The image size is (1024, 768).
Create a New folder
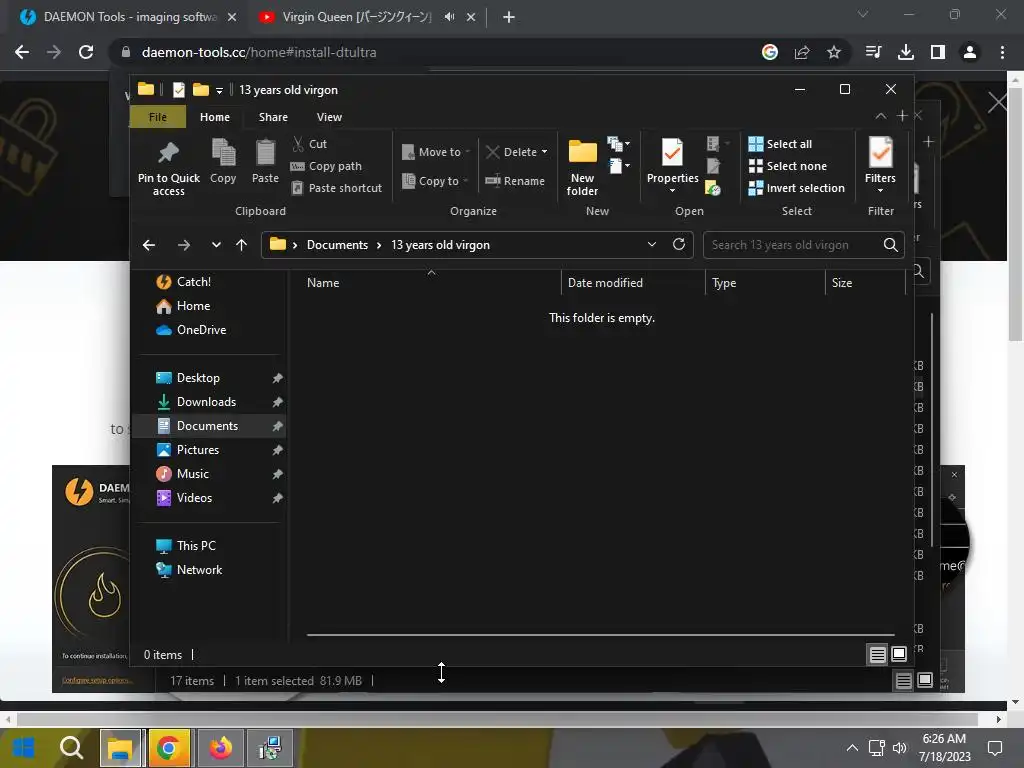(x=582, y=167)
